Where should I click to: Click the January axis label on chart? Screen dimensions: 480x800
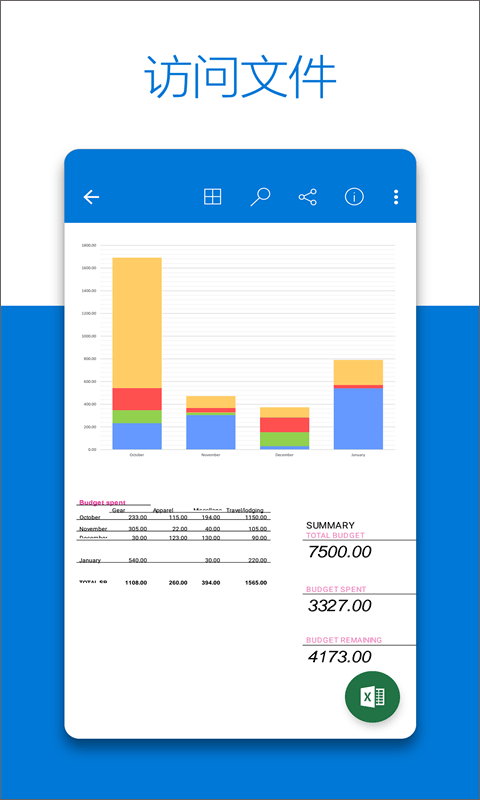358,455
